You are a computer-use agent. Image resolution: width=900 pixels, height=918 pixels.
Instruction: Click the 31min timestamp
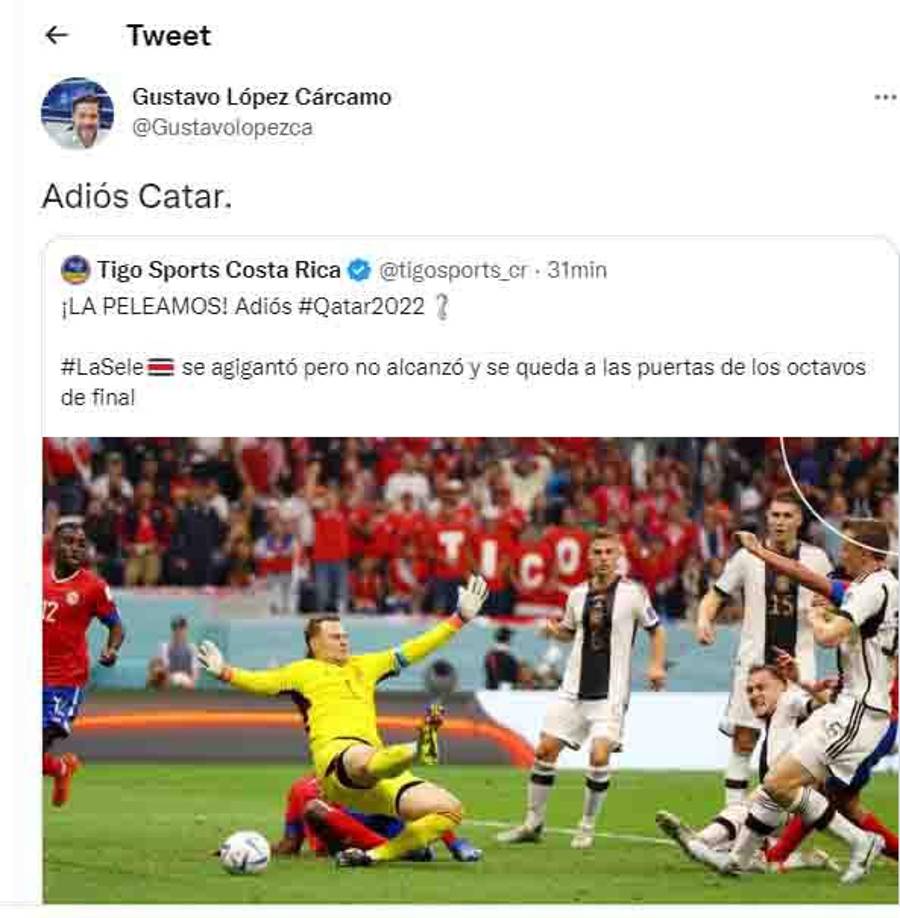[x=577, y=270]
